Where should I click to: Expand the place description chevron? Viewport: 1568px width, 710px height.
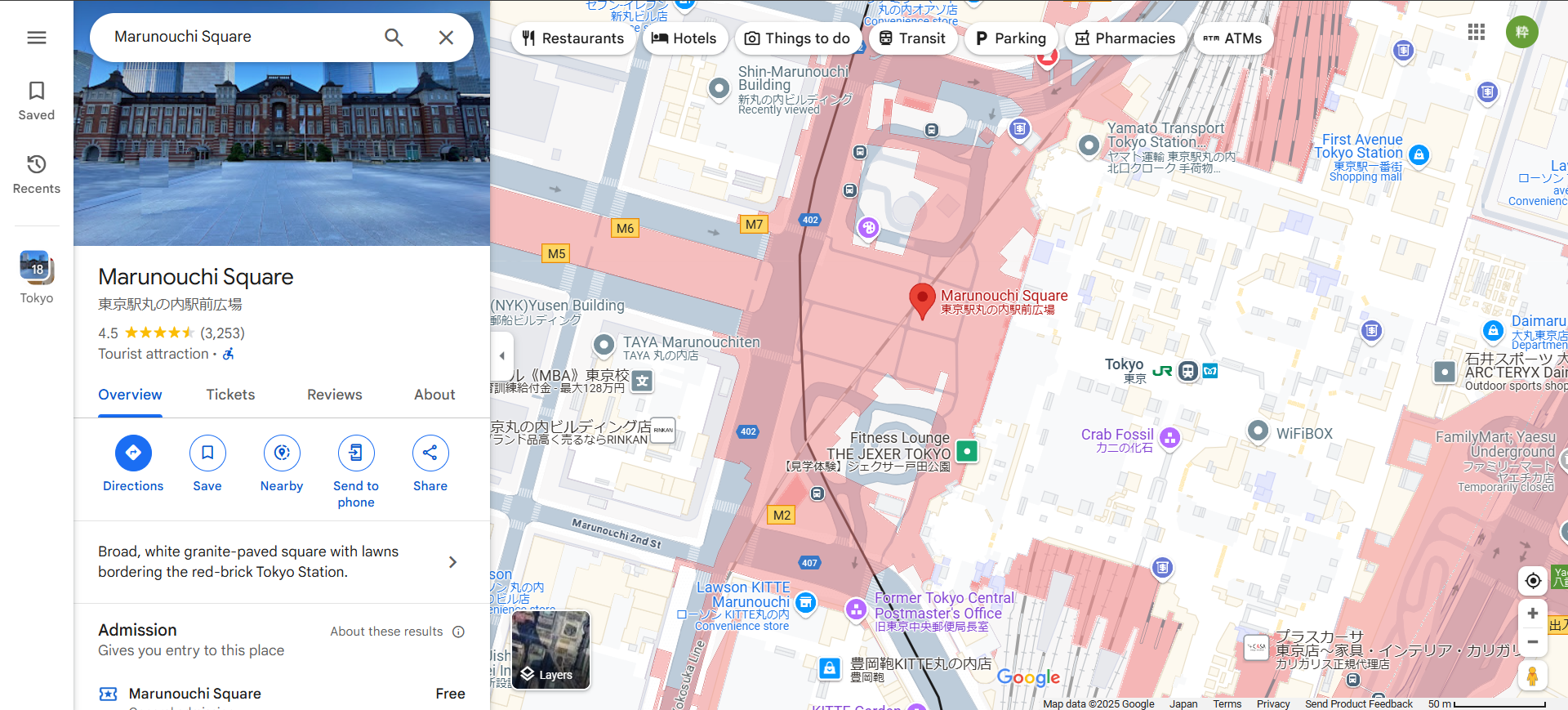(453, 562)
